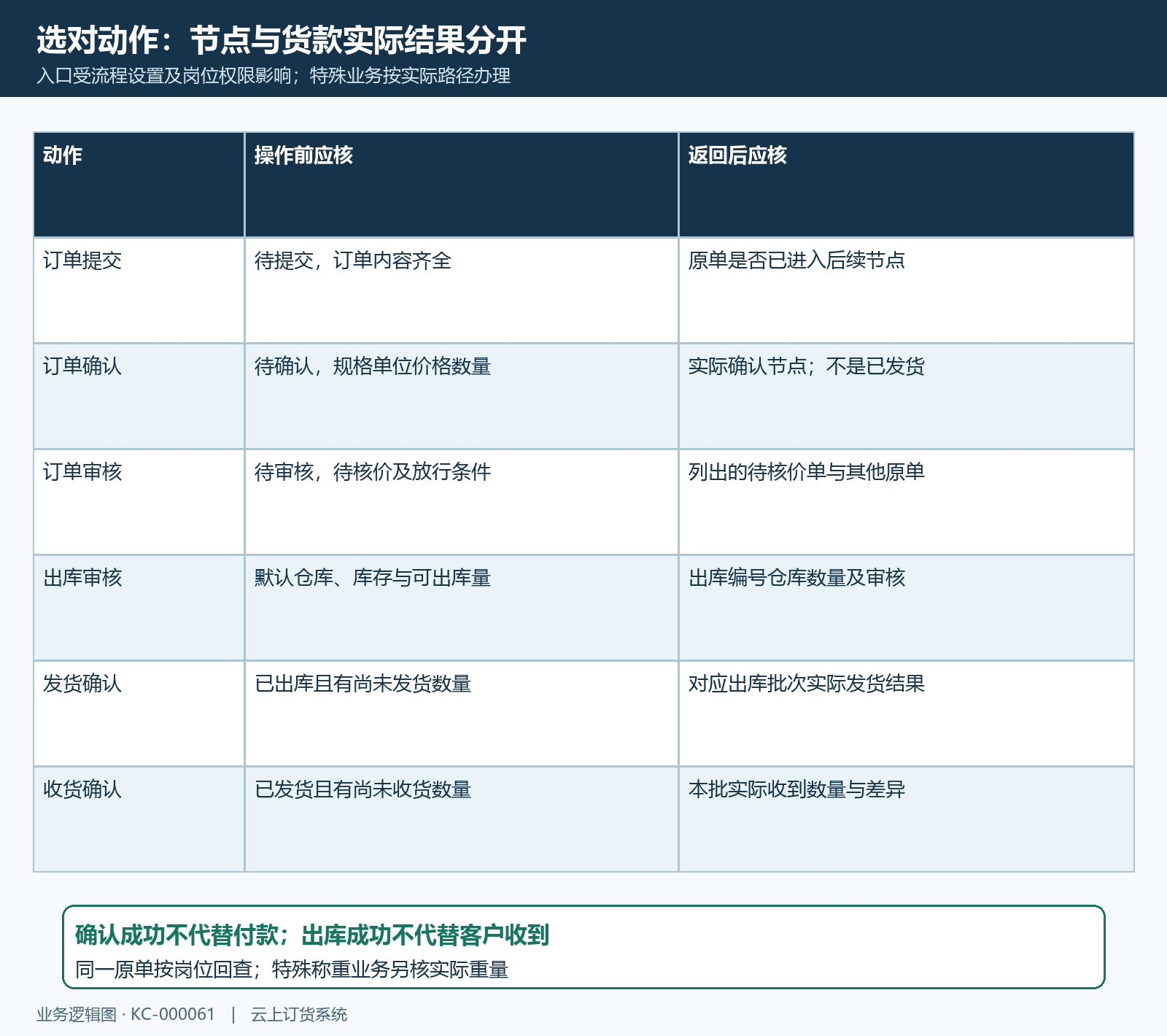This screenshot has width=1167, height=1036.
Task: Click footer text "业务逻辑图 · KC-000061"
Action: [x=126, y=1015]
